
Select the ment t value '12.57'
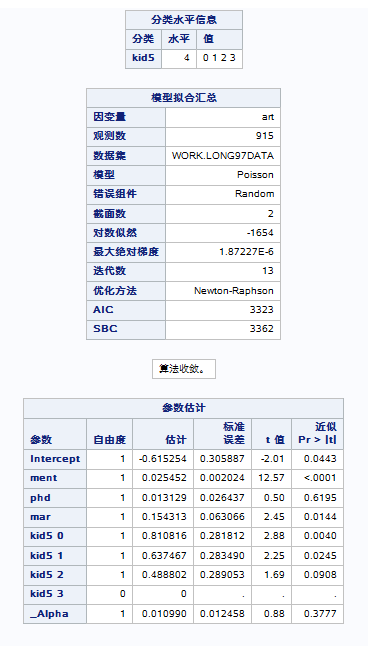(272, 478)
